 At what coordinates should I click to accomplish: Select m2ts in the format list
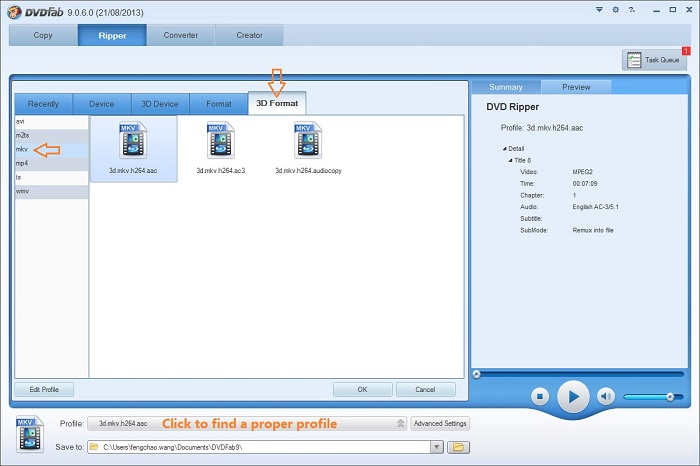pos(51,135)
